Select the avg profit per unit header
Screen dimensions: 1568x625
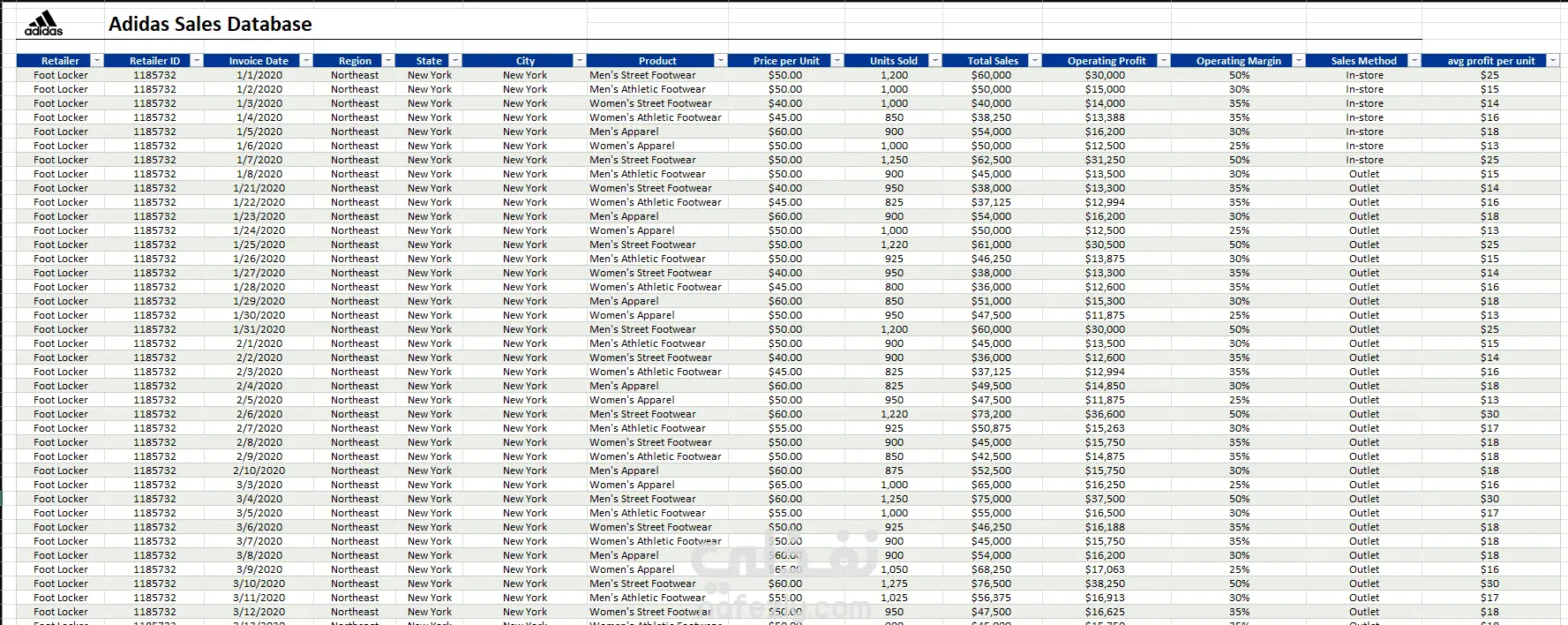[1491, 61]
